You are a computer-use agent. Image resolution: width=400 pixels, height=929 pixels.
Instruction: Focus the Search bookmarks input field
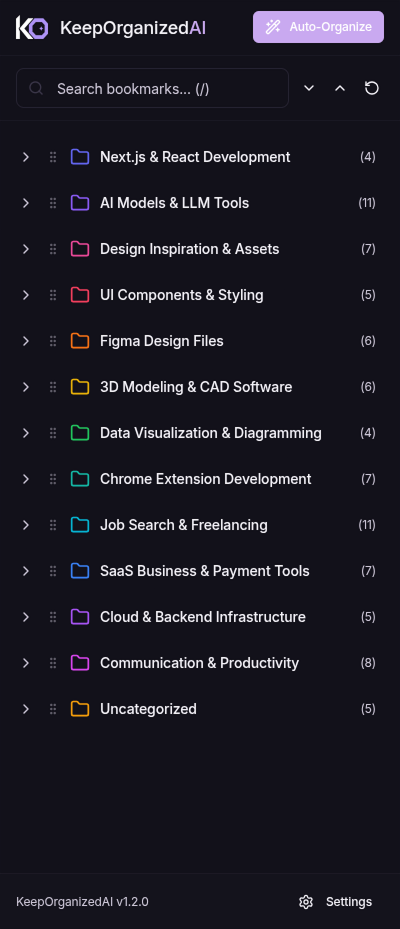pyautogui.click(x=152, y=88)
